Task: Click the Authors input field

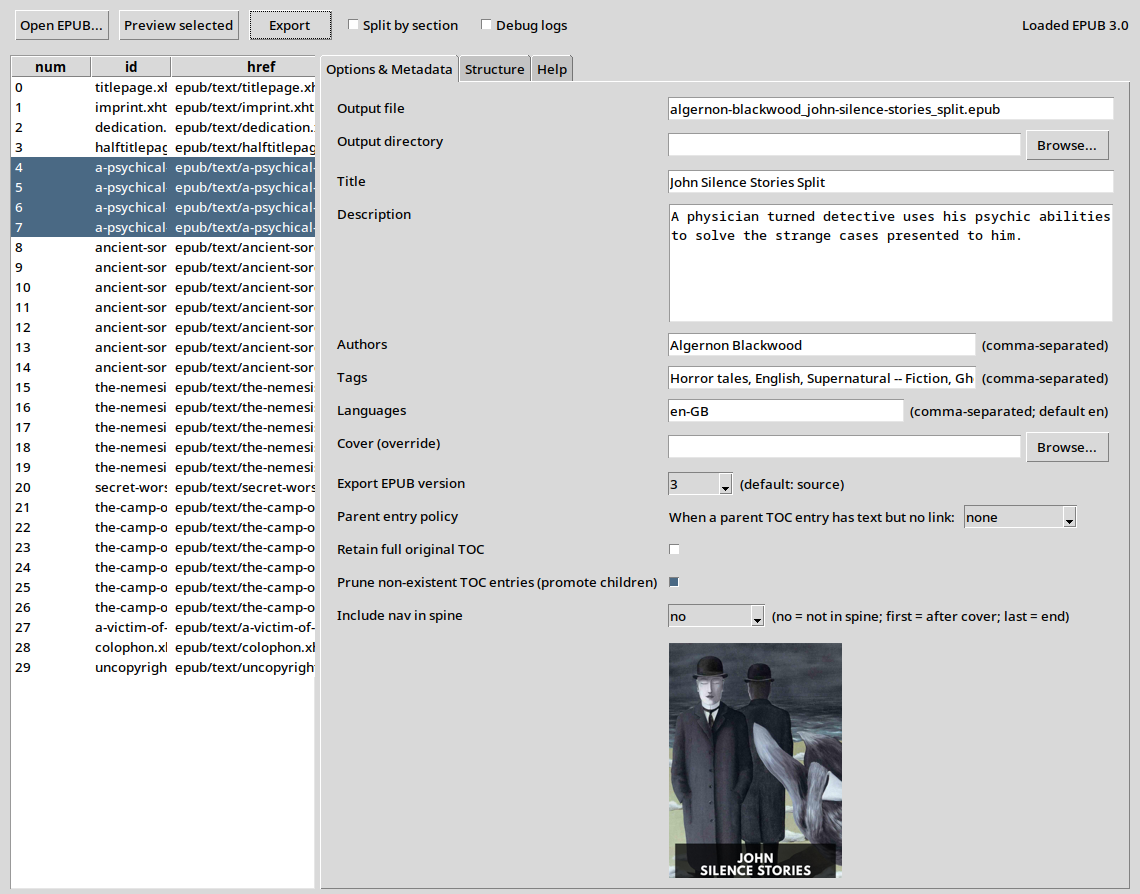Action: [821, 345]
